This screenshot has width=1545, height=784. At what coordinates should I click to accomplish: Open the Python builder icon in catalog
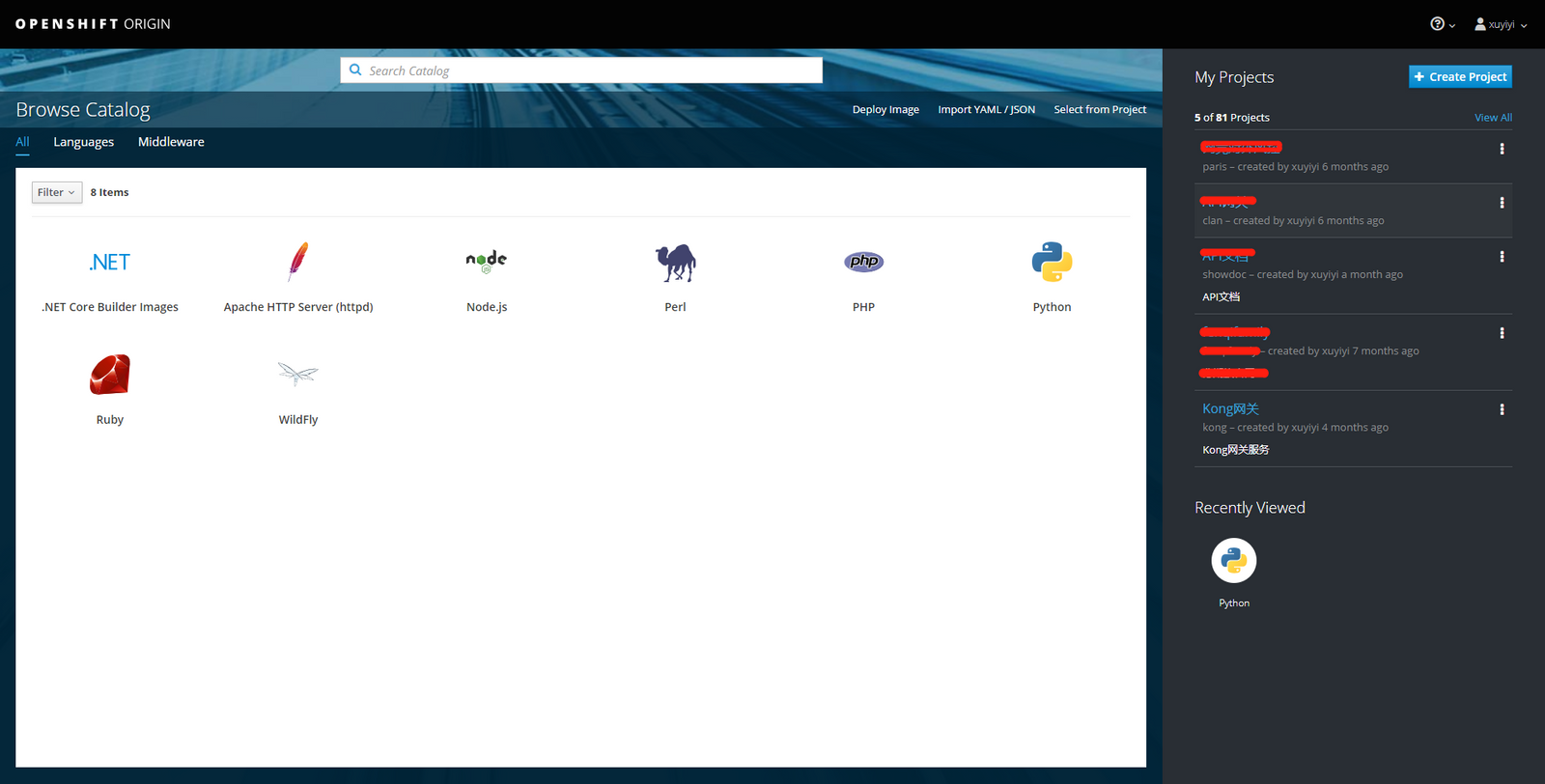click(x=1052, y=262)
